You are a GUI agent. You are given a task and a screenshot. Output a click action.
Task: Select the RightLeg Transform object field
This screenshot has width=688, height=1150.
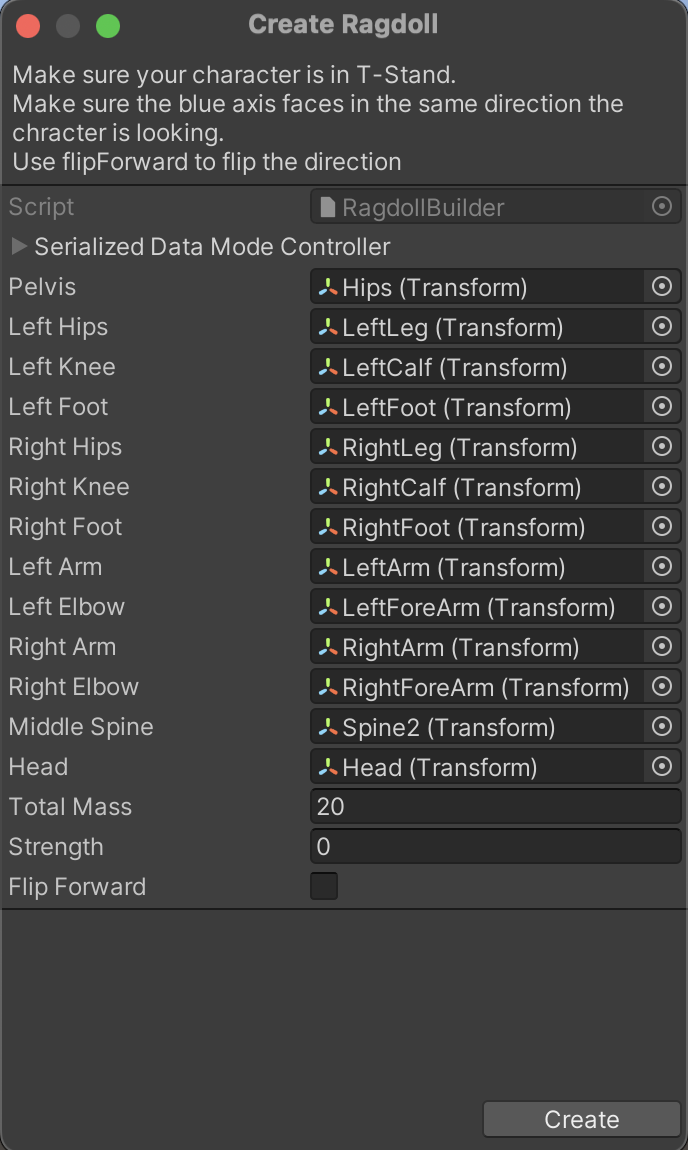pos(477,447)
